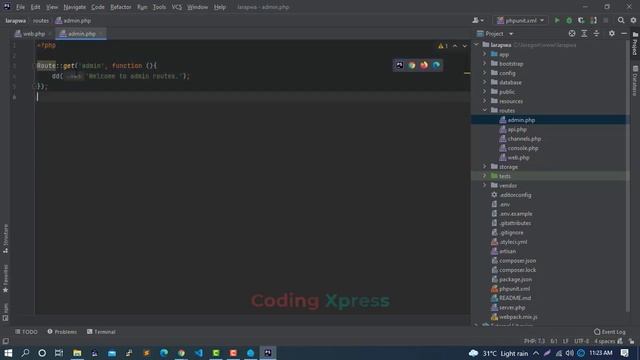Open file in Chrome browser icon
Viewport: 640px width, 360px height.
(412, 65)
